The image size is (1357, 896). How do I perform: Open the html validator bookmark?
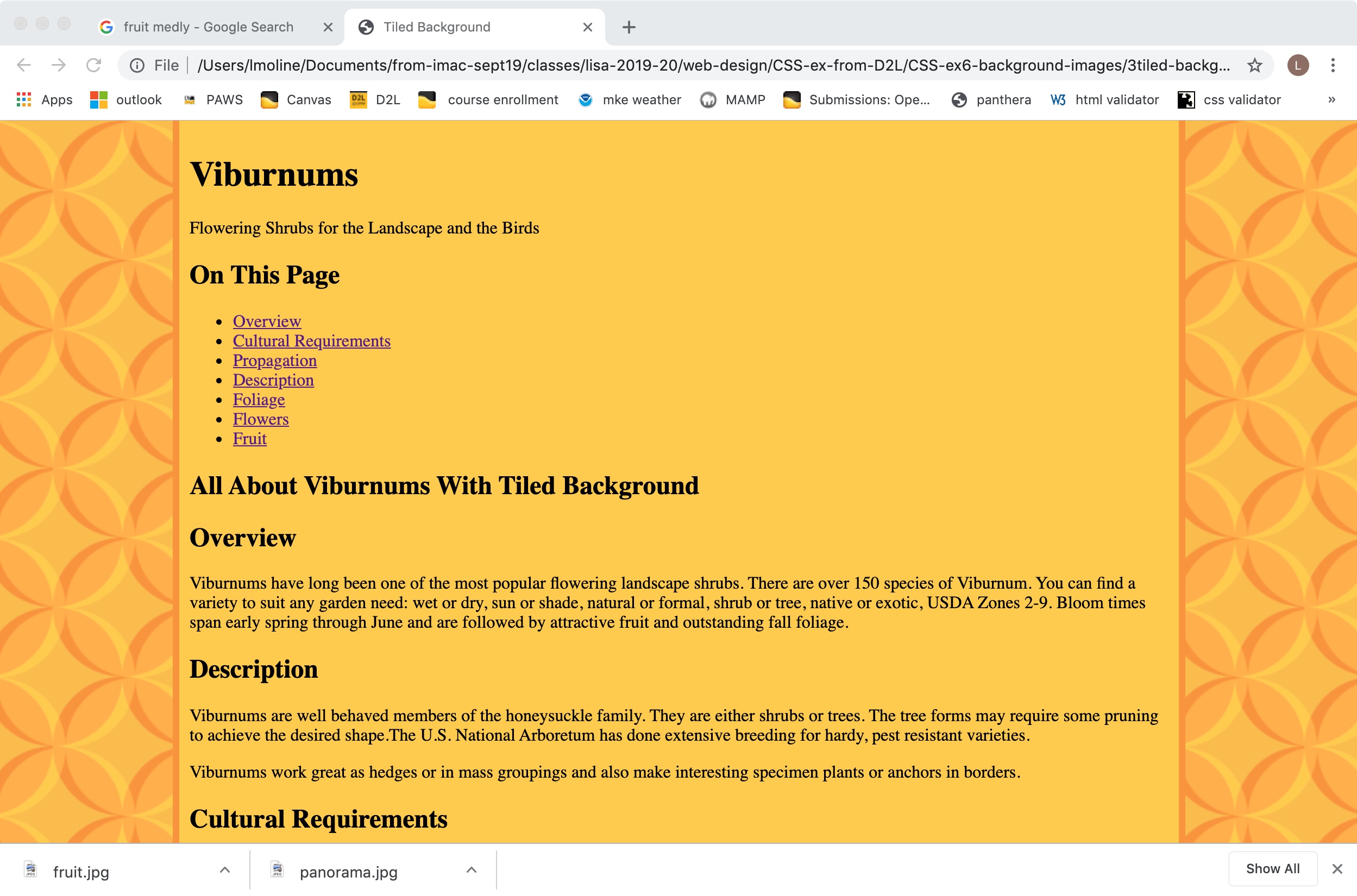click(1104, 99)
